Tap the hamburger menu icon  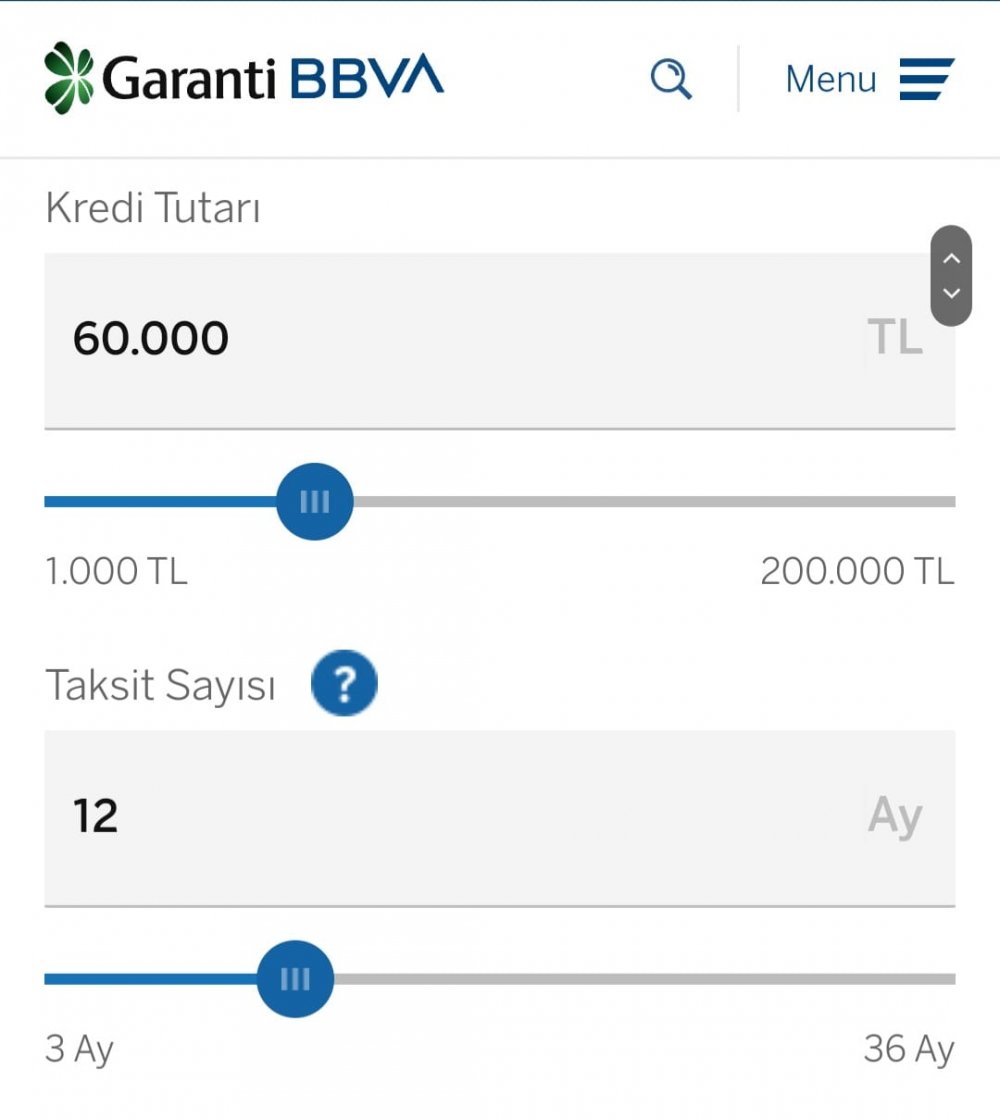[x=926, y=79]
